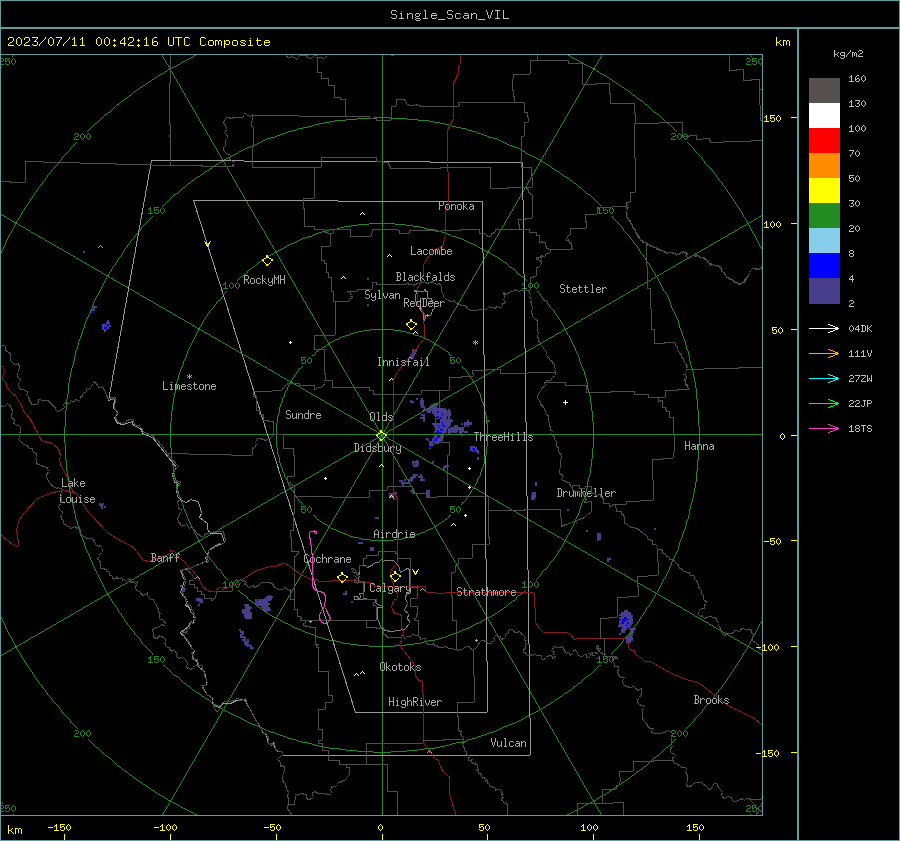Viewport: 900px width, 841px height.
Task: Click the Hanna city label
Action: [x=699, y=446]
